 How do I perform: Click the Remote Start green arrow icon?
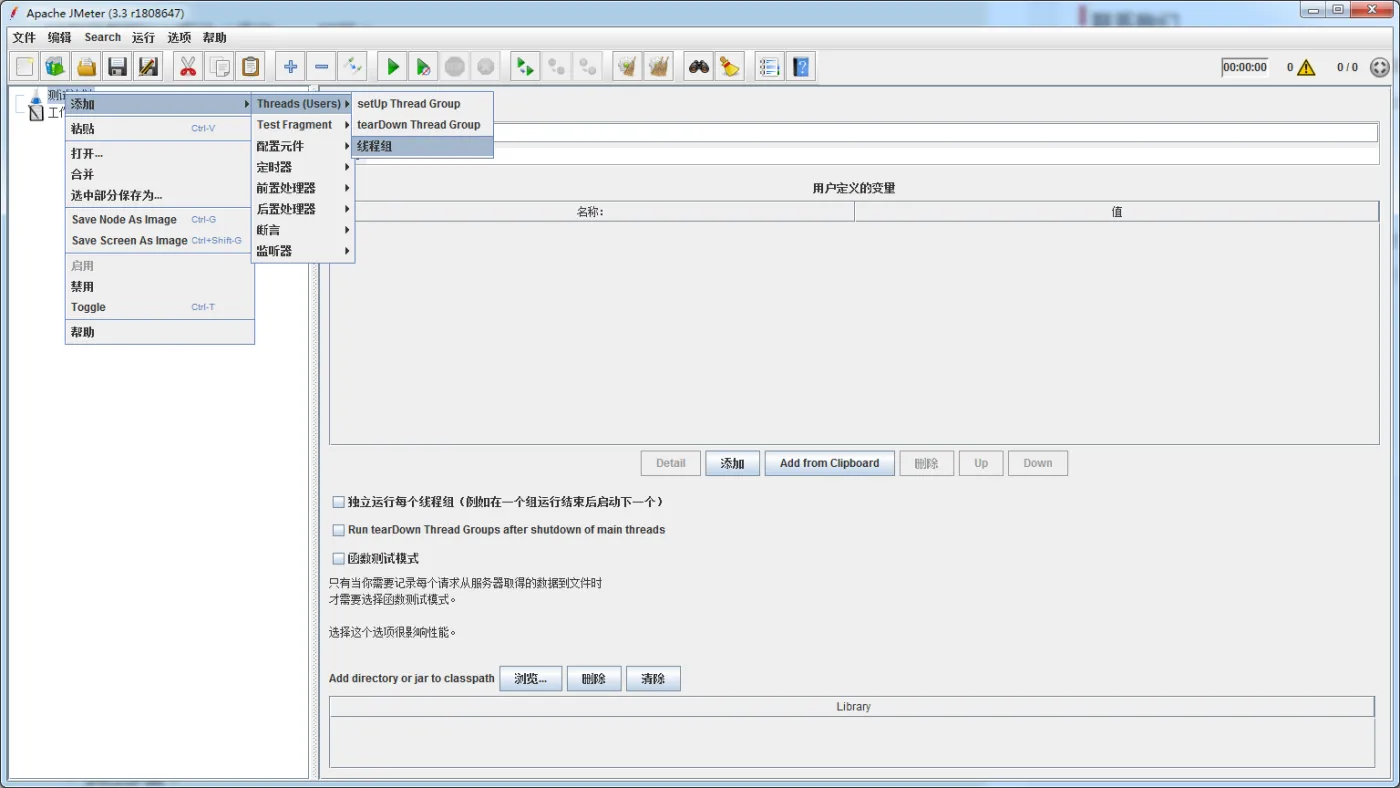[524, 66]
